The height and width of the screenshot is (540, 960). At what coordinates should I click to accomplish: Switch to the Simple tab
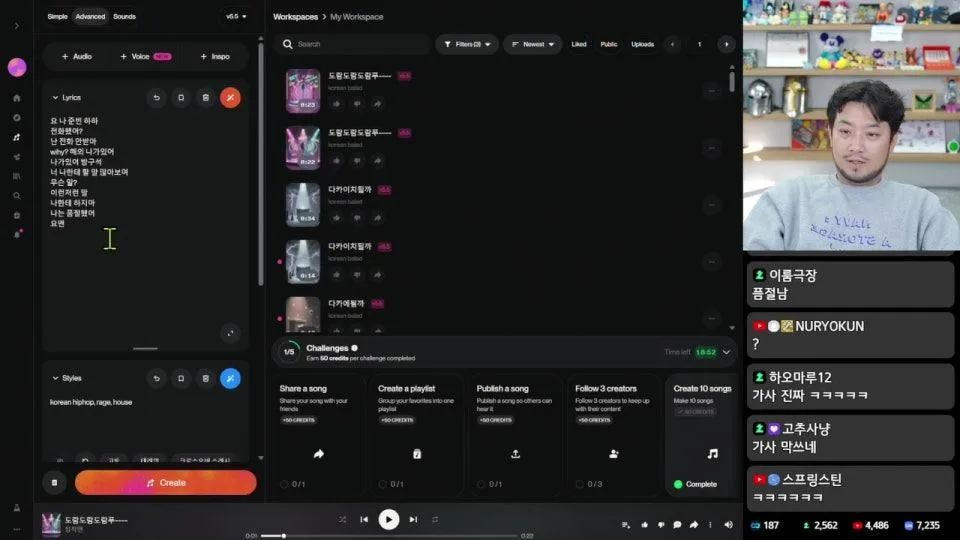(x=57, y=16)
